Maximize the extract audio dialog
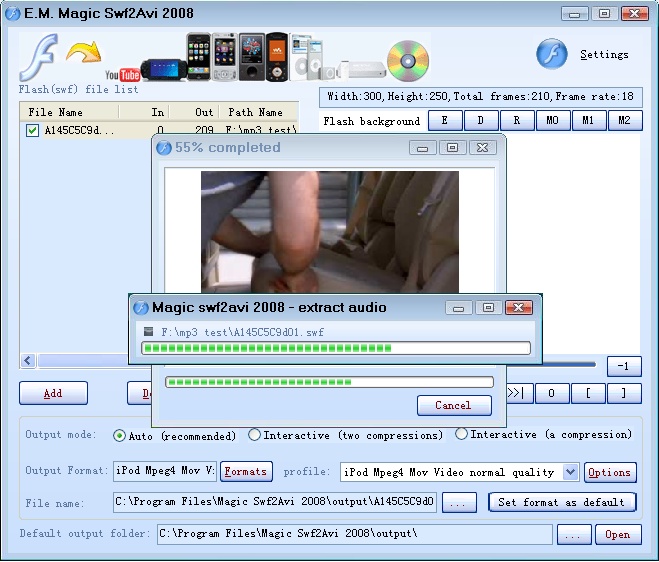Viewport: 659px width, 562px height. point(488,308)
